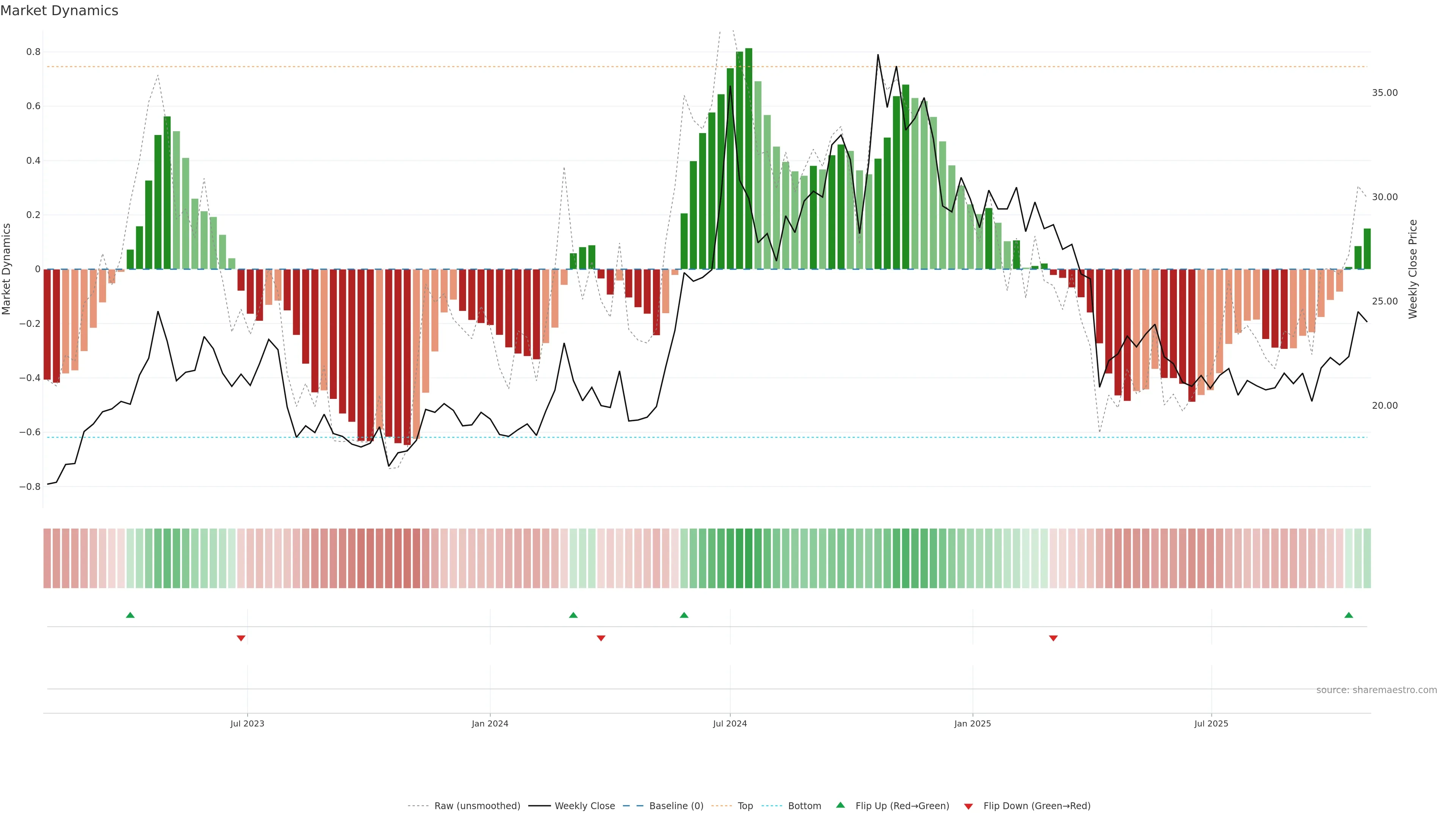This screenshot has width=1456, height=819.
Task: Click the flip-up marker before Jul 2024
Action: (x=684, y=615)
